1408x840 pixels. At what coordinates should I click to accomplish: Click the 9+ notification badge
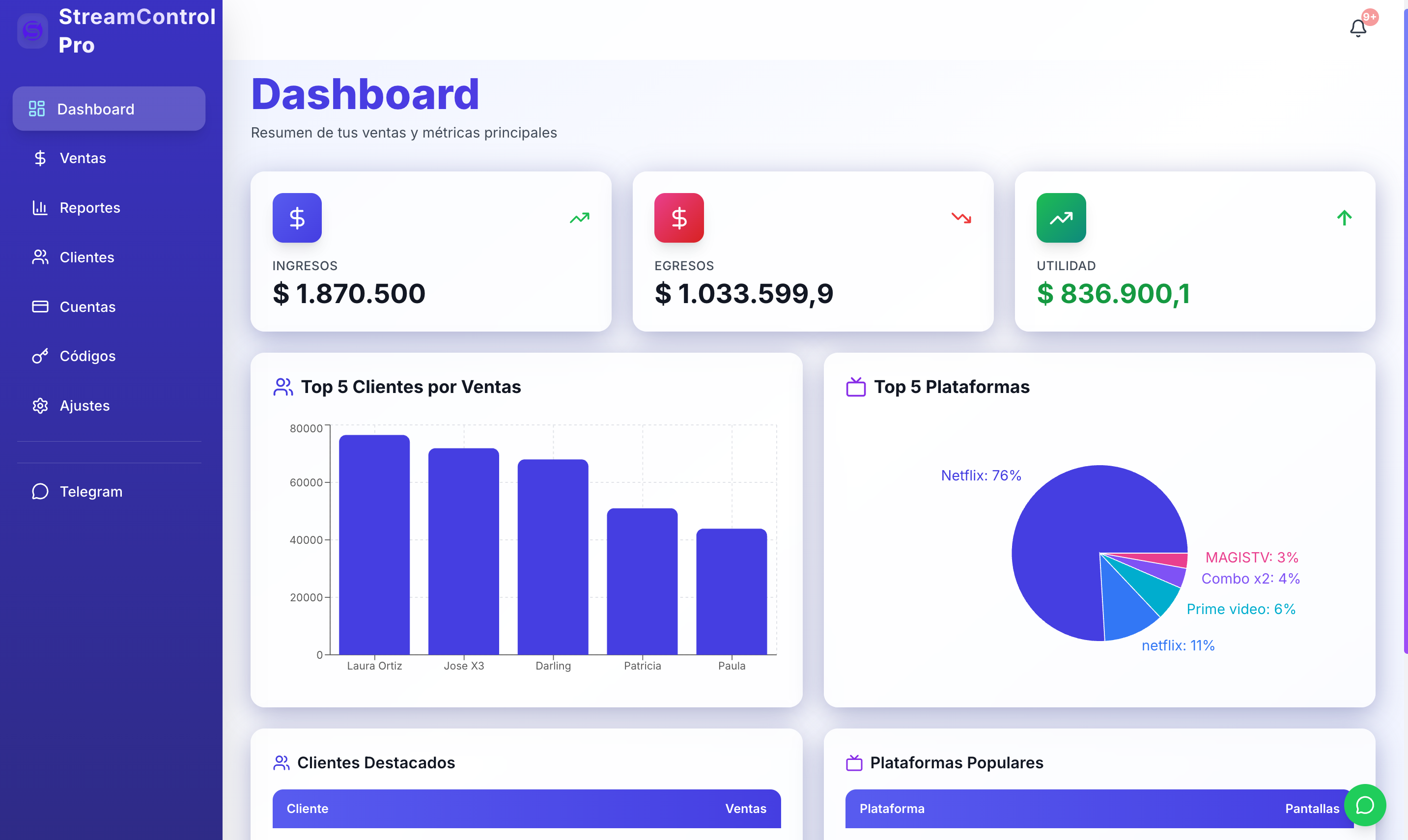pos(1370,17)
